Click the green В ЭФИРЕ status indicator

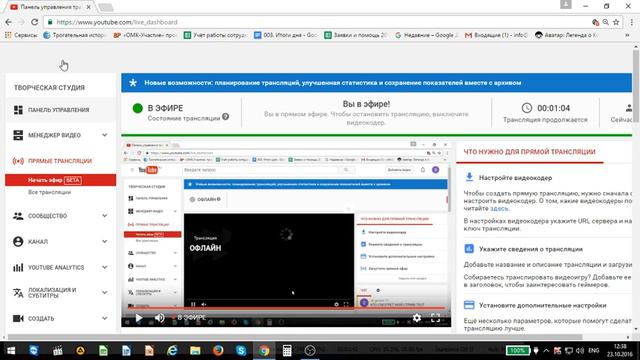click(x=138, y=108)
